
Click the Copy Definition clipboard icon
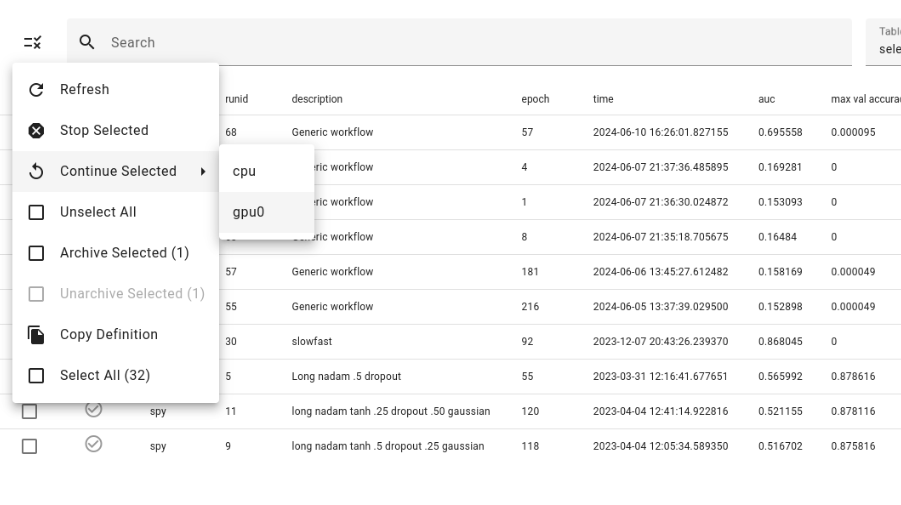coord(36,335)
